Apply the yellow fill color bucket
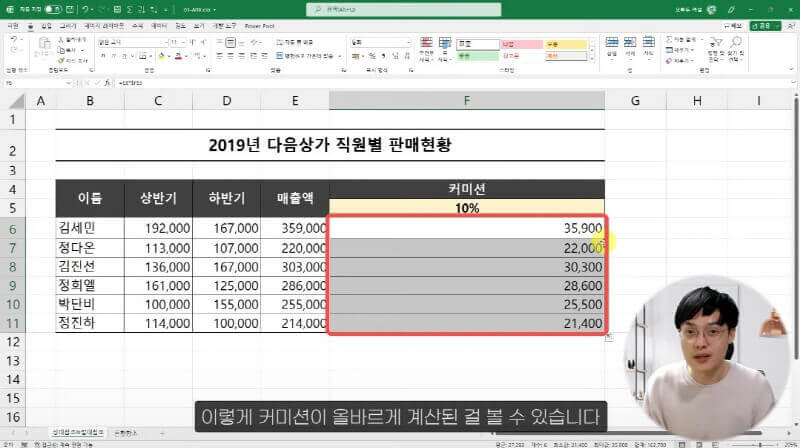 161,56
